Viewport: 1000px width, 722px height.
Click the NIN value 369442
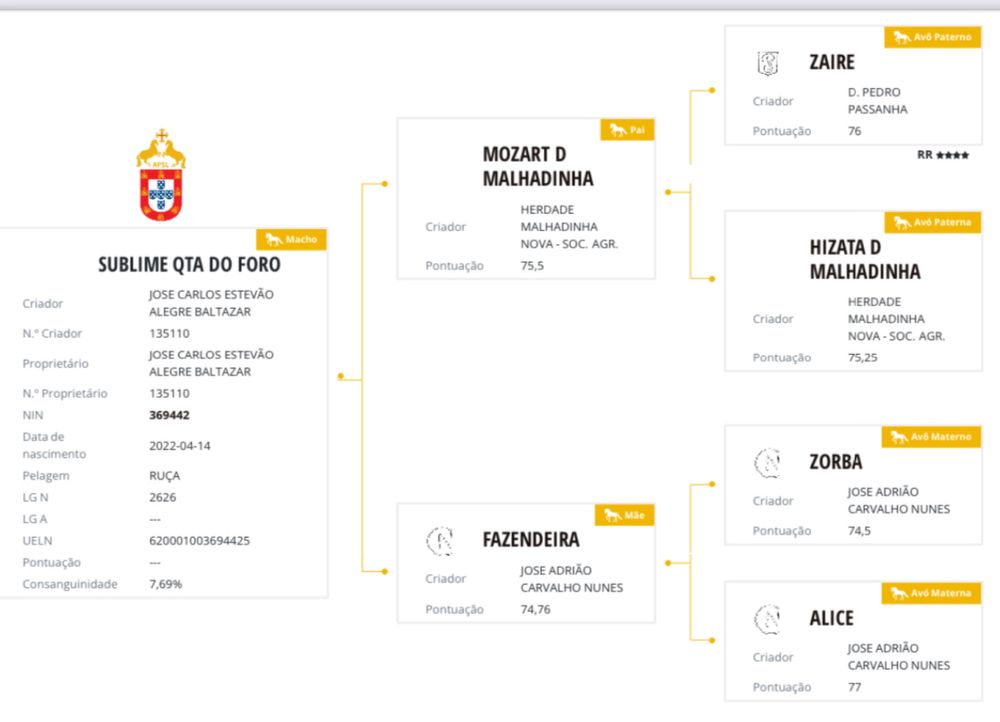tap(169, 415)
